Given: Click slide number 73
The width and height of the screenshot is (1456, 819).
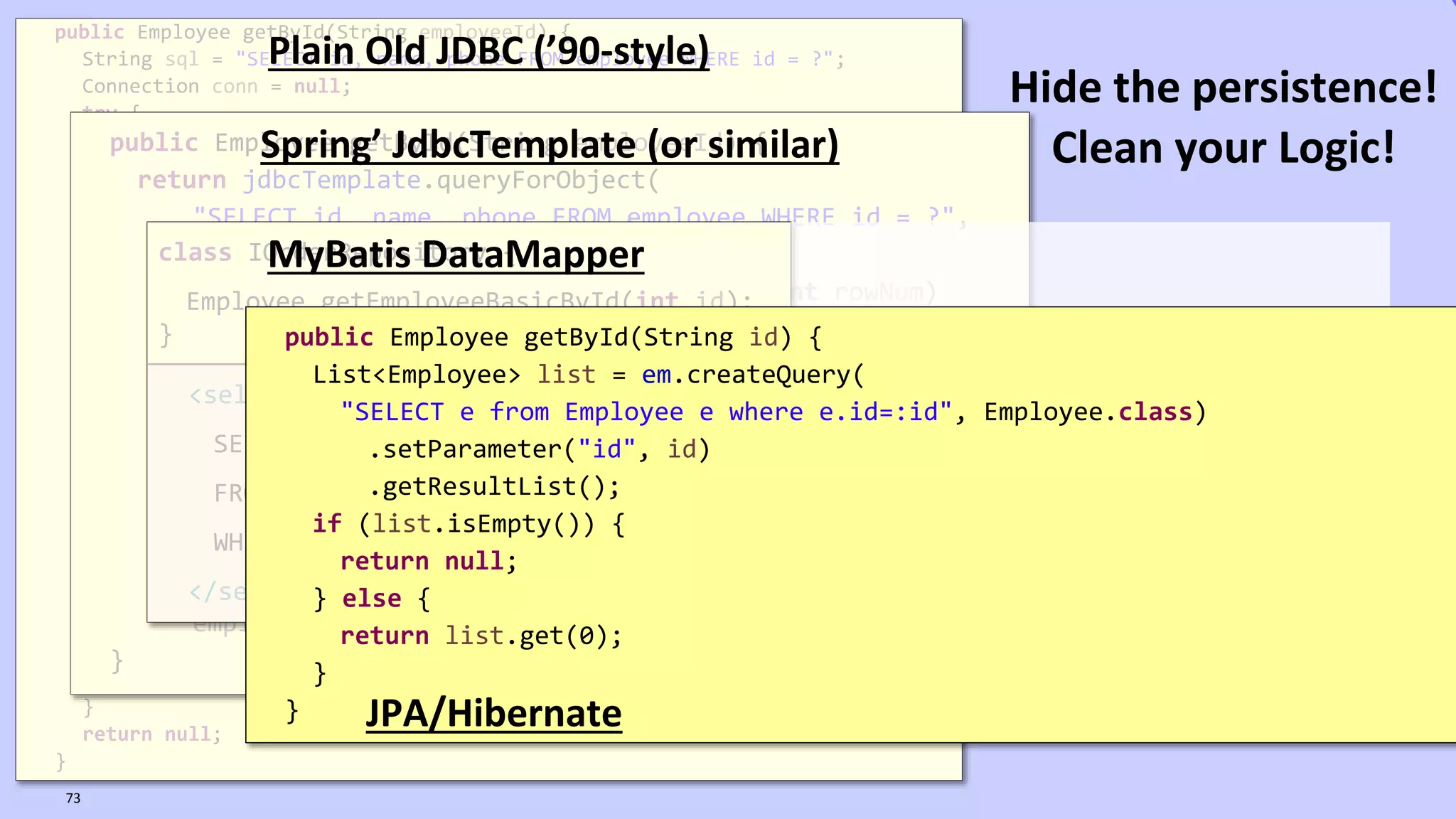Looking at the screenshot, I should pyautogui.click(x=73, y=798).
